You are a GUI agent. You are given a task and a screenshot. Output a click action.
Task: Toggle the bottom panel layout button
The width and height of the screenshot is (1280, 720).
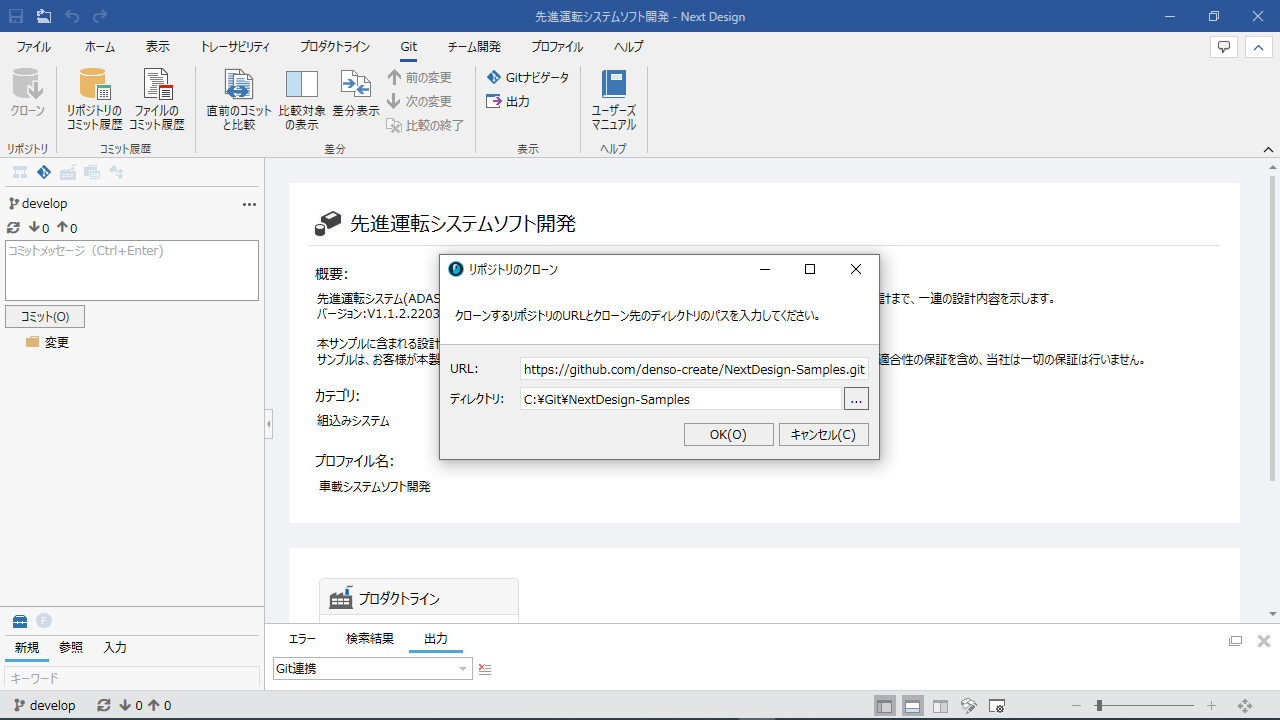click(x=913, y=706)
